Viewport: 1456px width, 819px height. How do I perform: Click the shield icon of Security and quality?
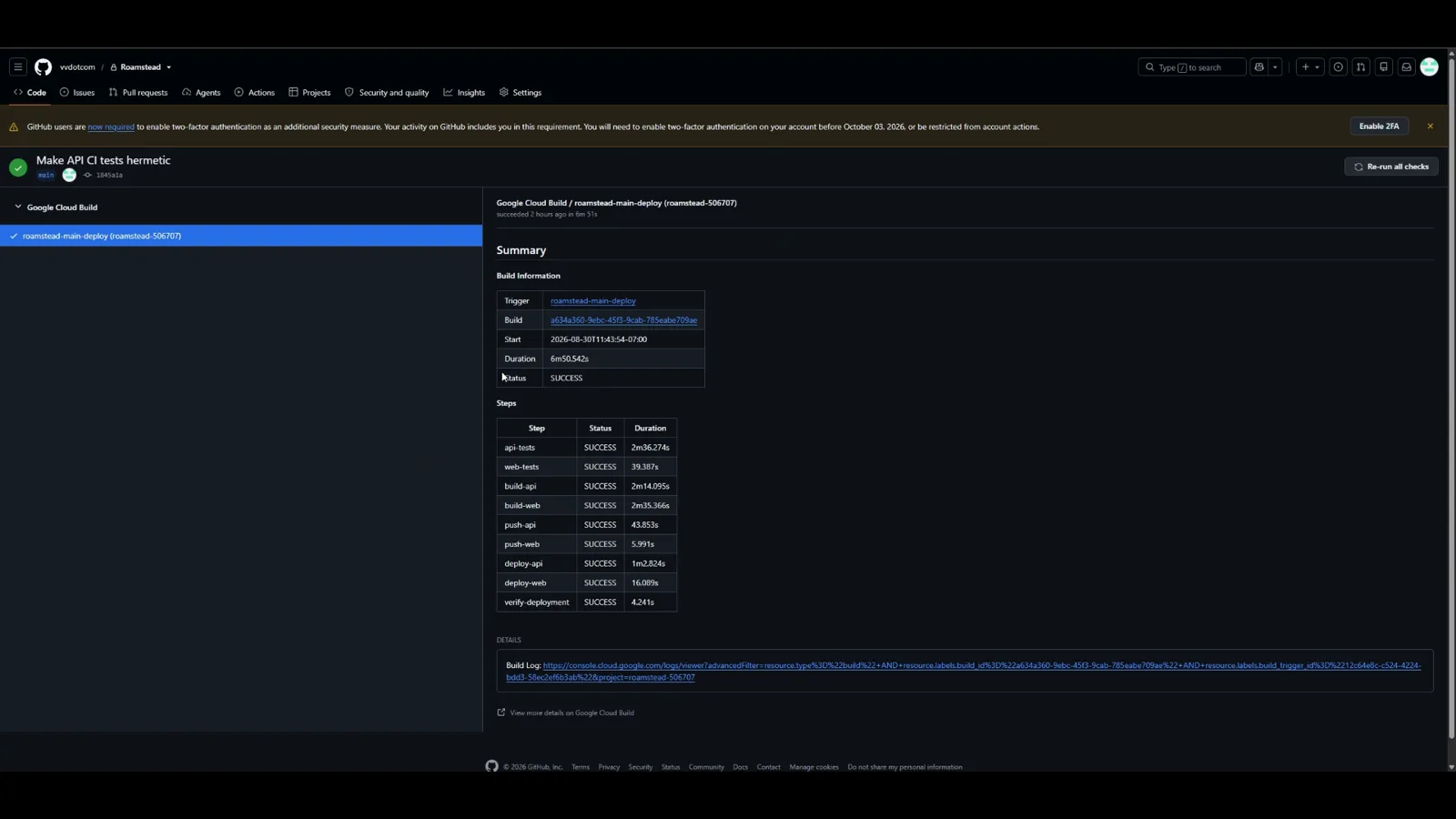(x=349, y=93)
